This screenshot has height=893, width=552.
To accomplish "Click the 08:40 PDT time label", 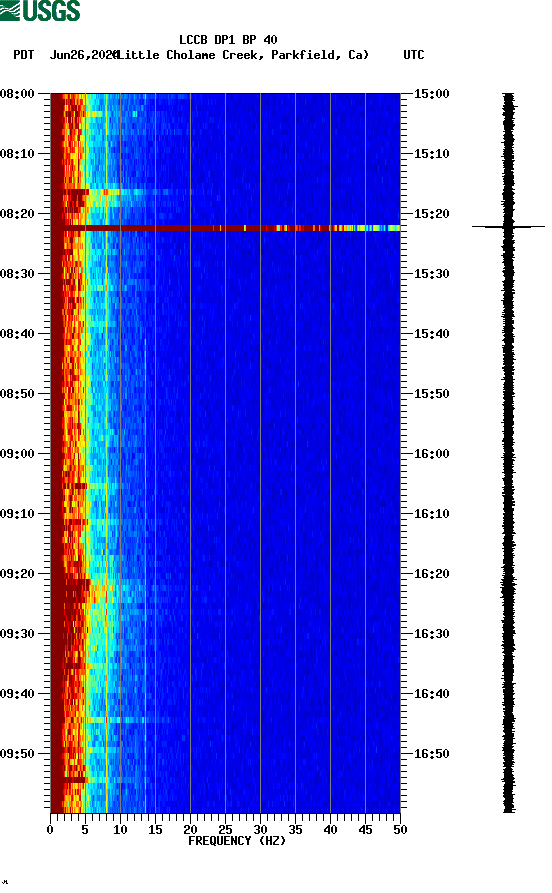I will 17,334.
